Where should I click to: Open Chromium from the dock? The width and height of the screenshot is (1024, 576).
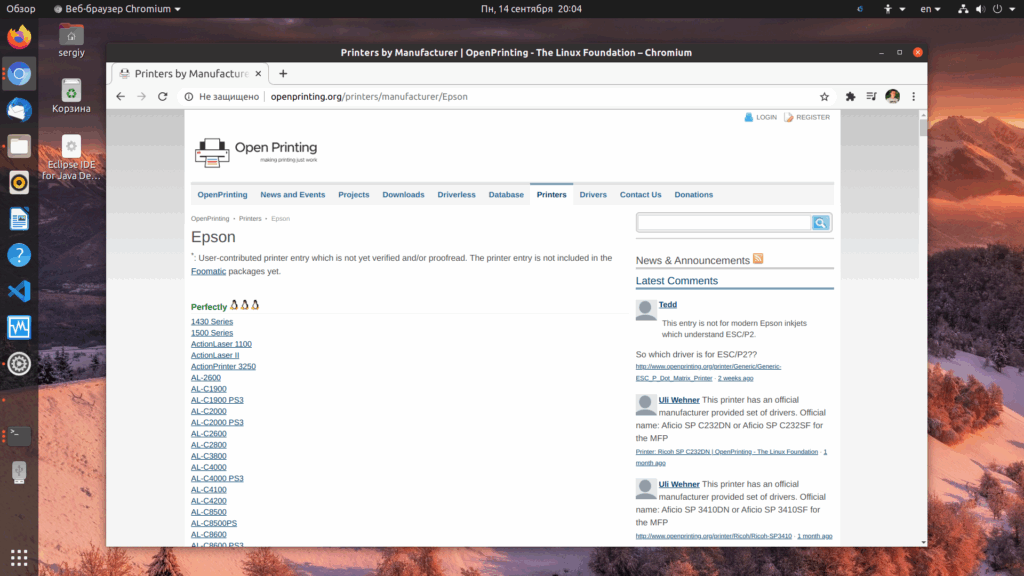[19, 74]
